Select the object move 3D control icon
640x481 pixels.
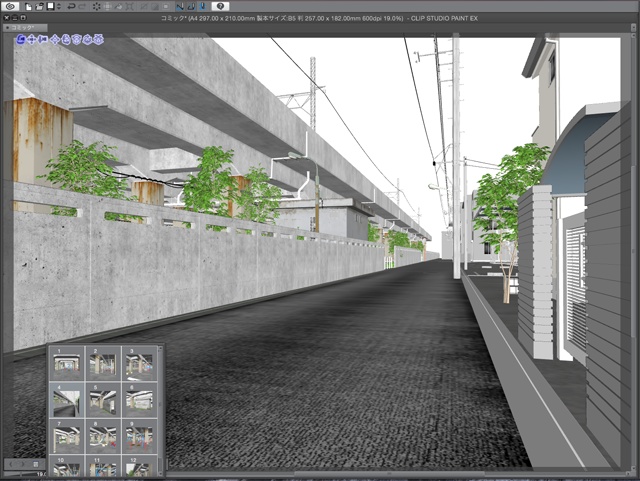[55, 39]
